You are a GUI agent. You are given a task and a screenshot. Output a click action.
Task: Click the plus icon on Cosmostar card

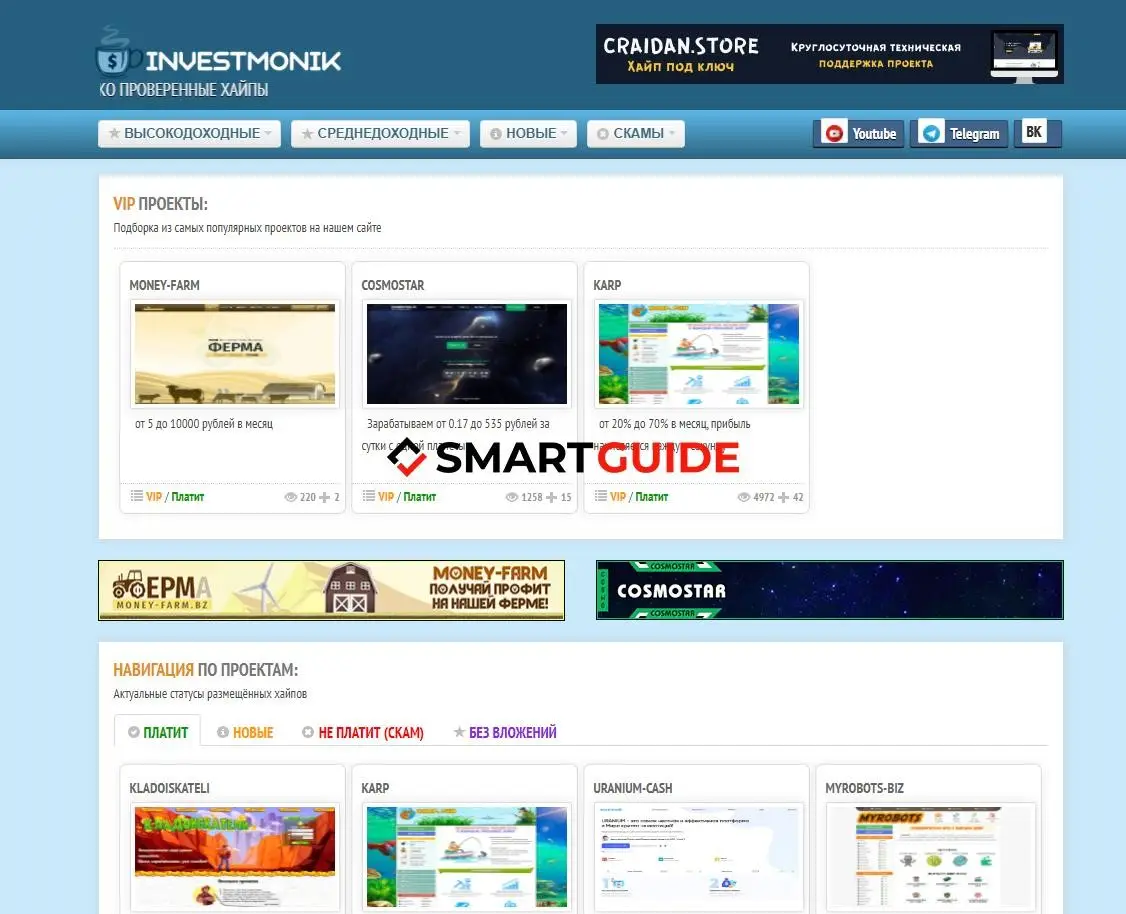click(x=551, y=497)
